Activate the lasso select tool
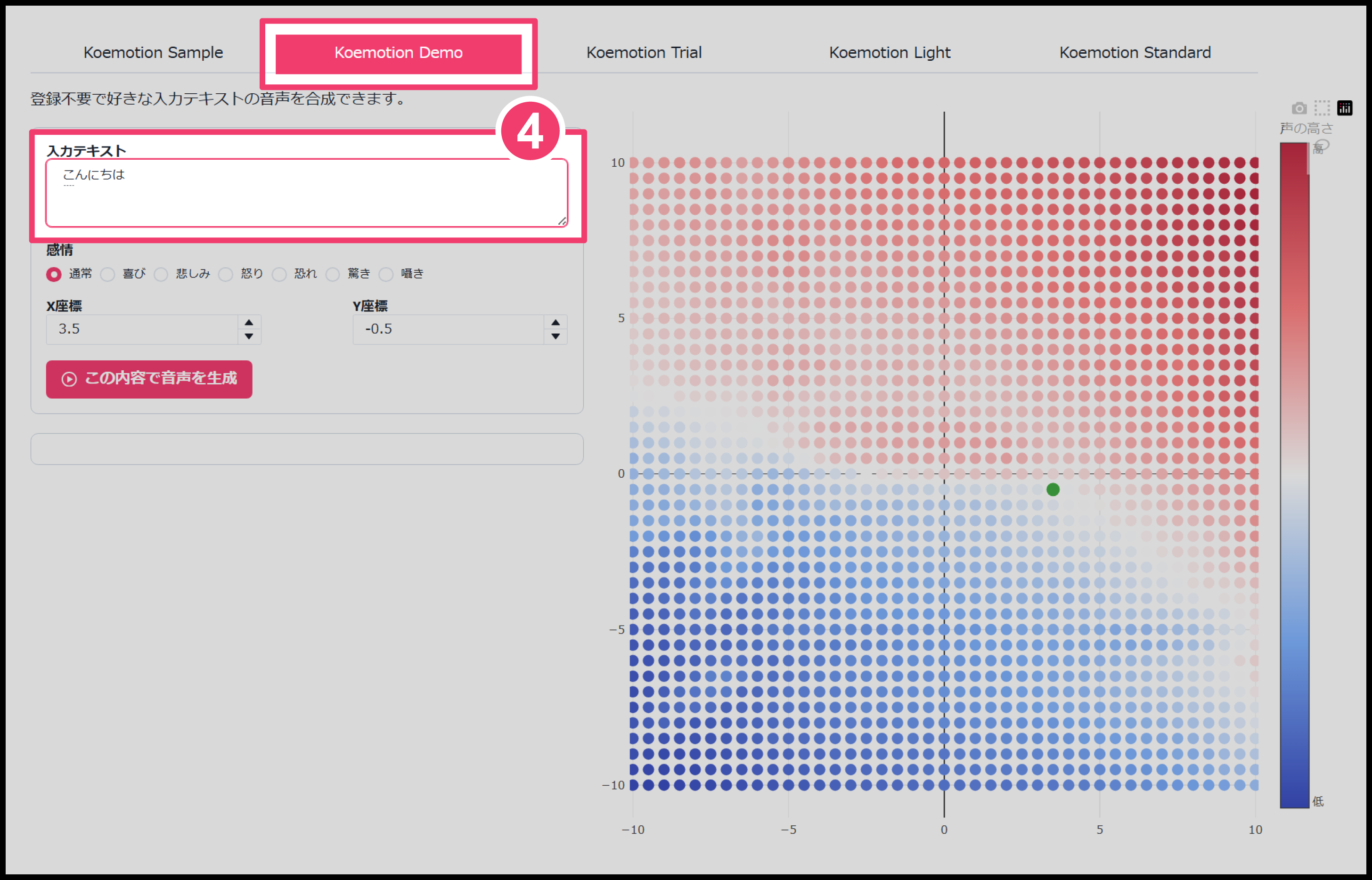1372x880 pixels. pos(1322,146)
